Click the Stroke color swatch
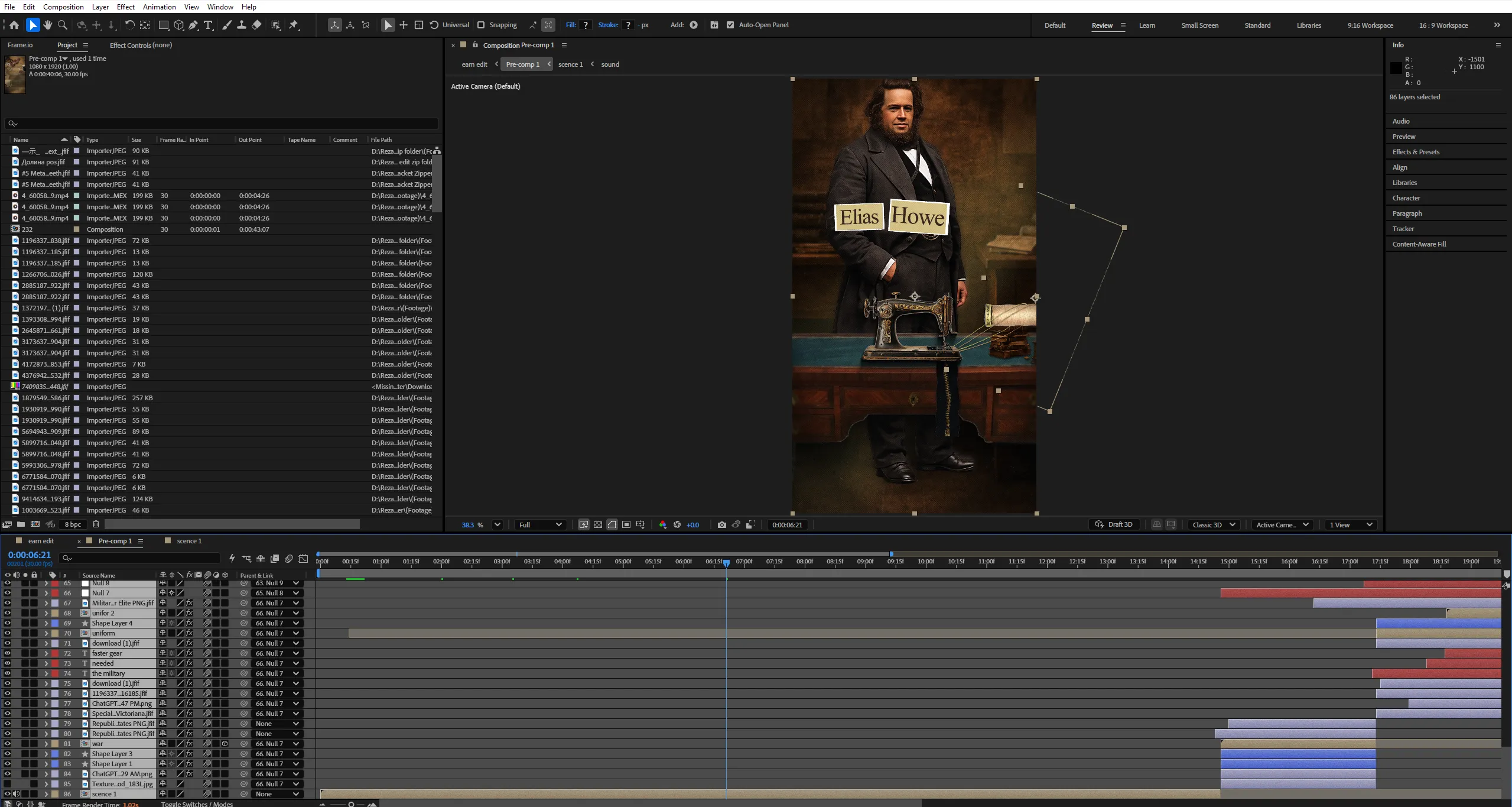This screenshot has width=1512, height=807. pyautogui.click(x=628, y=25)
